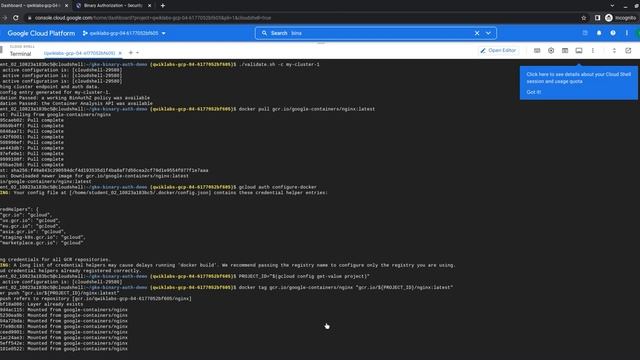This screenshot has width=640, height=360.
Task: Expand the search options chevron
Action: click(x=488, y=33)
